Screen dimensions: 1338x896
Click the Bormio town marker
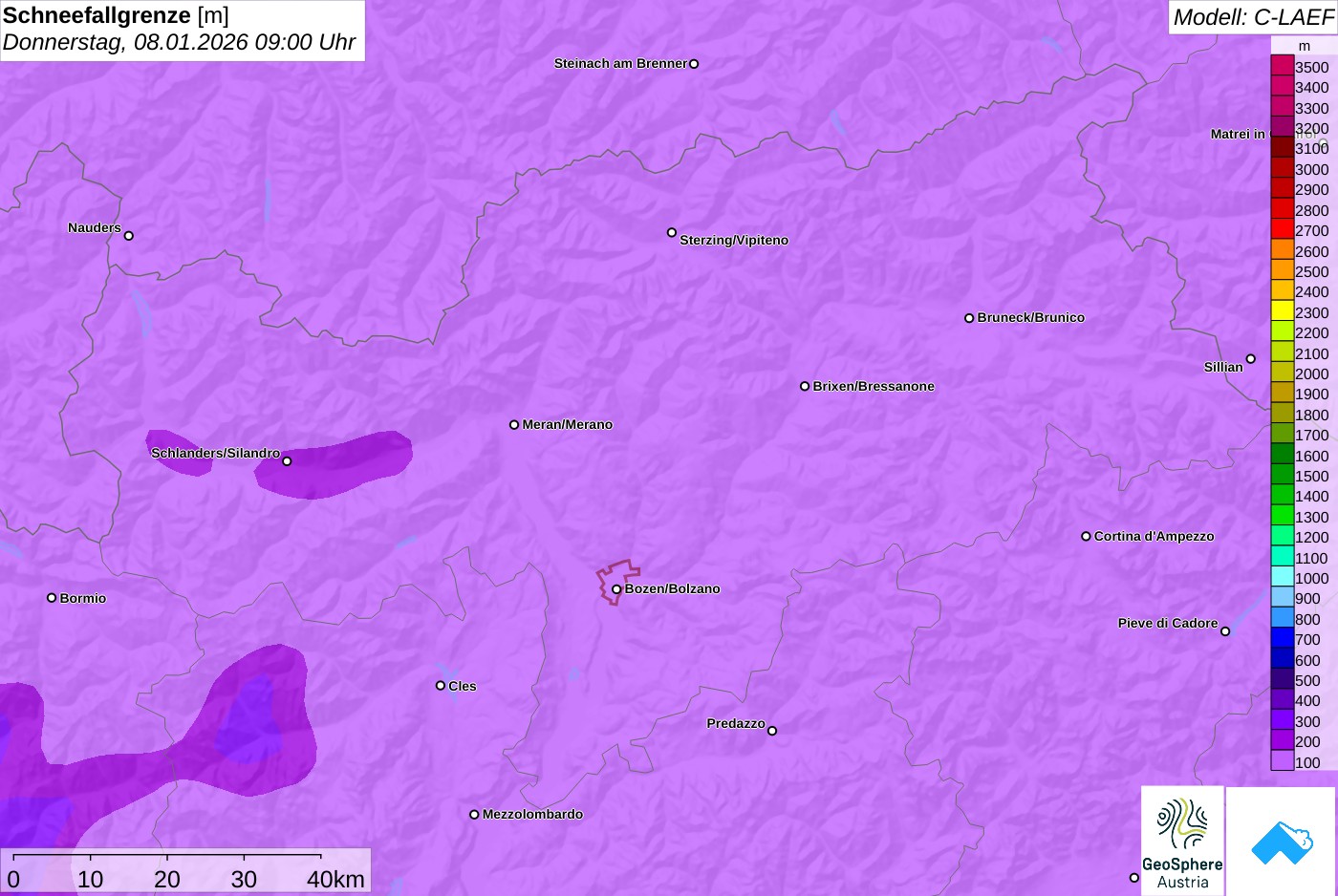click(x=52, y=598)
